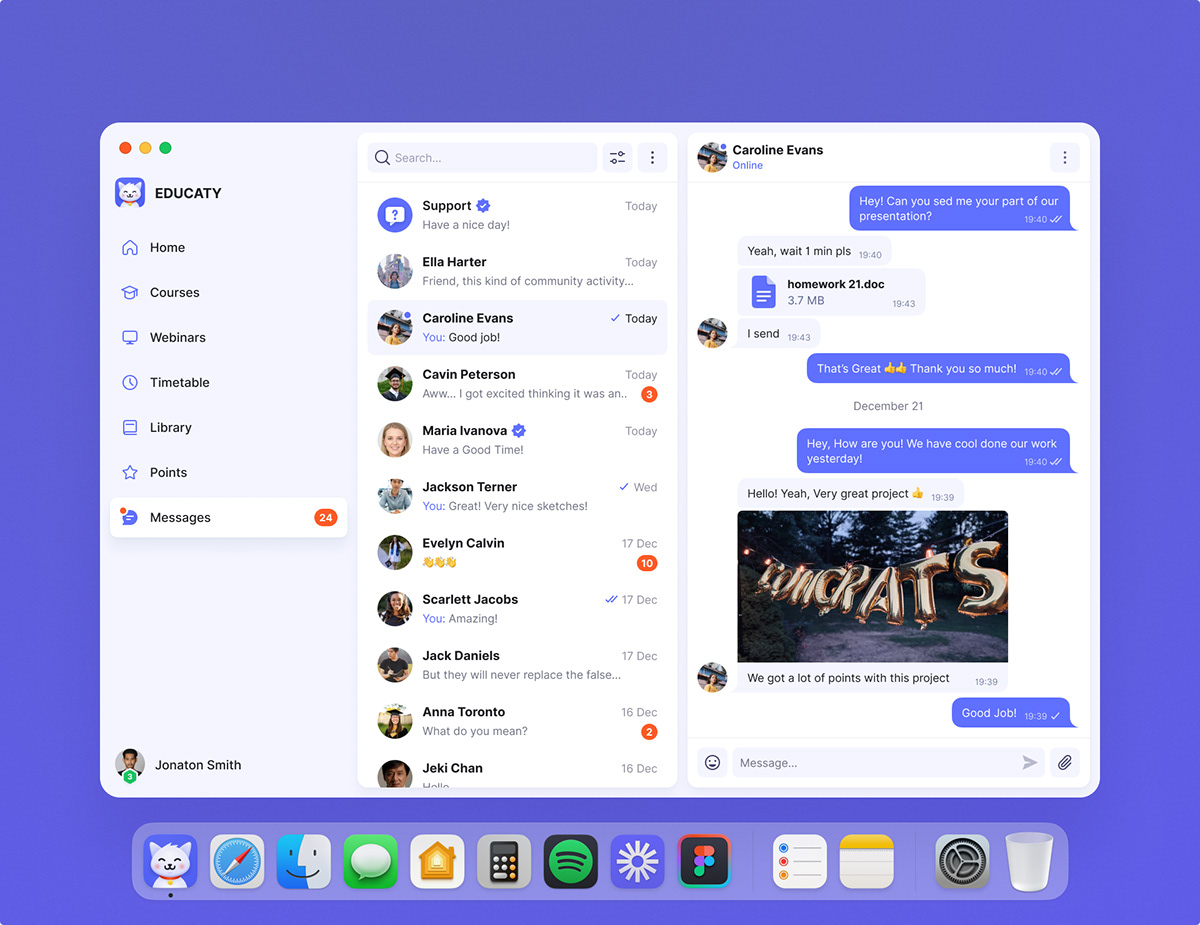1200x925 pixels.
Task: Switch to the Messages section showing 24 unread
Action: coord(183,517)
